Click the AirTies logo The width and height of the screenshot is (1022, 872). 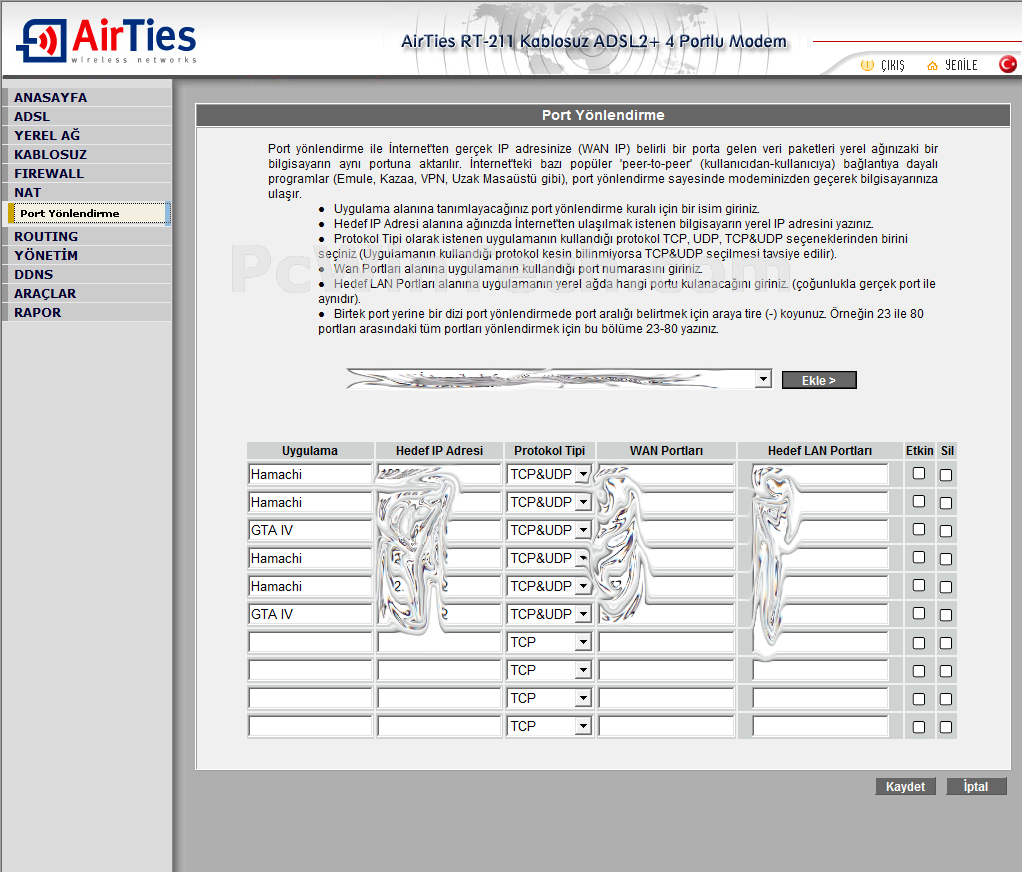(106, 40)
